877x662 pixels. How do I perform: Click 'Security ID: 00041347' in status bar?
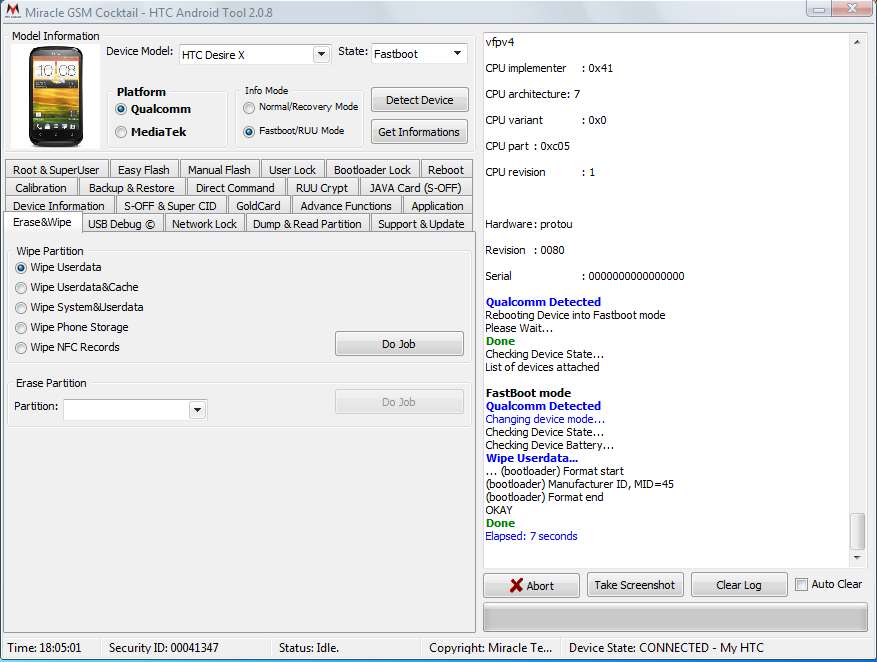point(163,647)
